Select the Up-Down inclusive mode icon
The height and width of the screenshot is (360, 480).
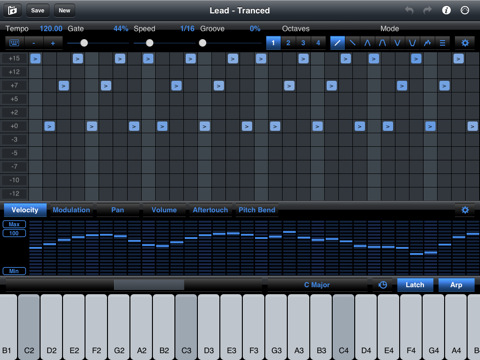click(x=382, y=43)
